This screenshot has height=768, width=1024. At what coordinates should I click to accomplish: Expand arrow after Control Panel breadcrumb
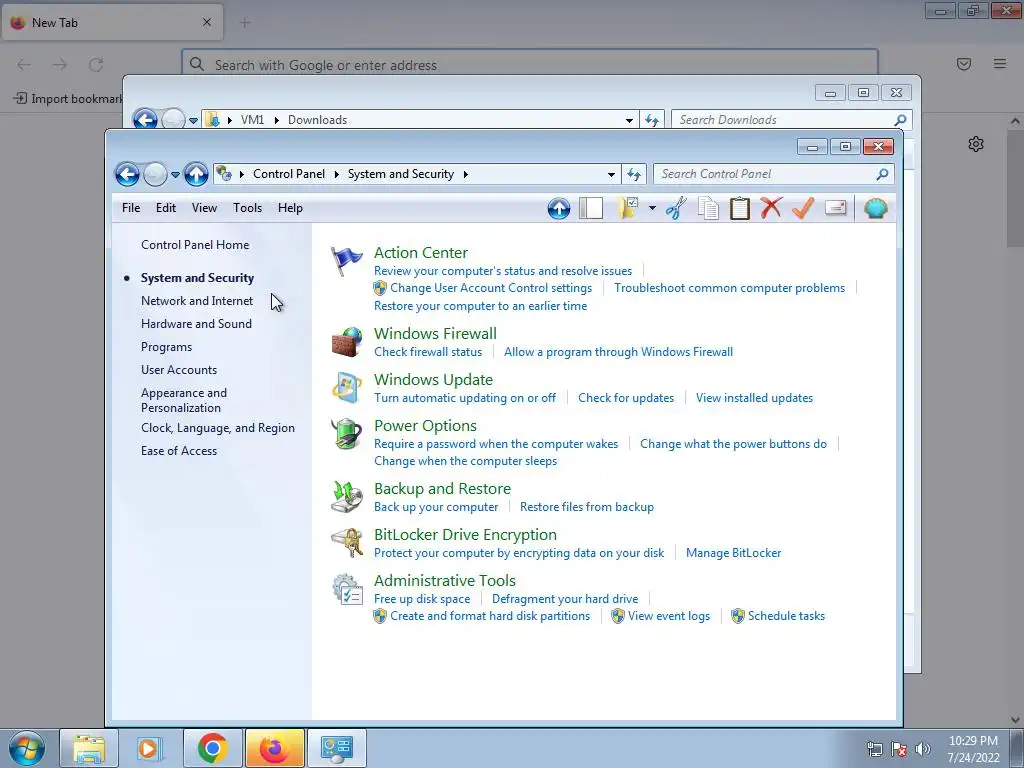(336, 174)
